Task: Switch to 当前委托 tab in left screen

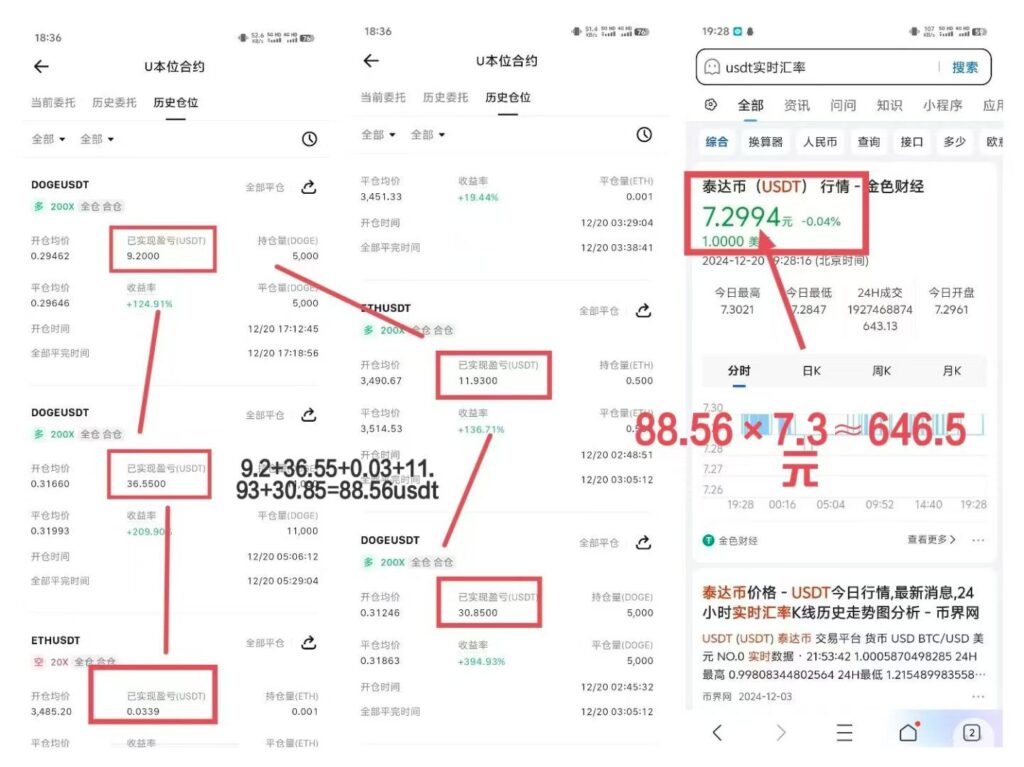Action: click(x=53, y=103)
